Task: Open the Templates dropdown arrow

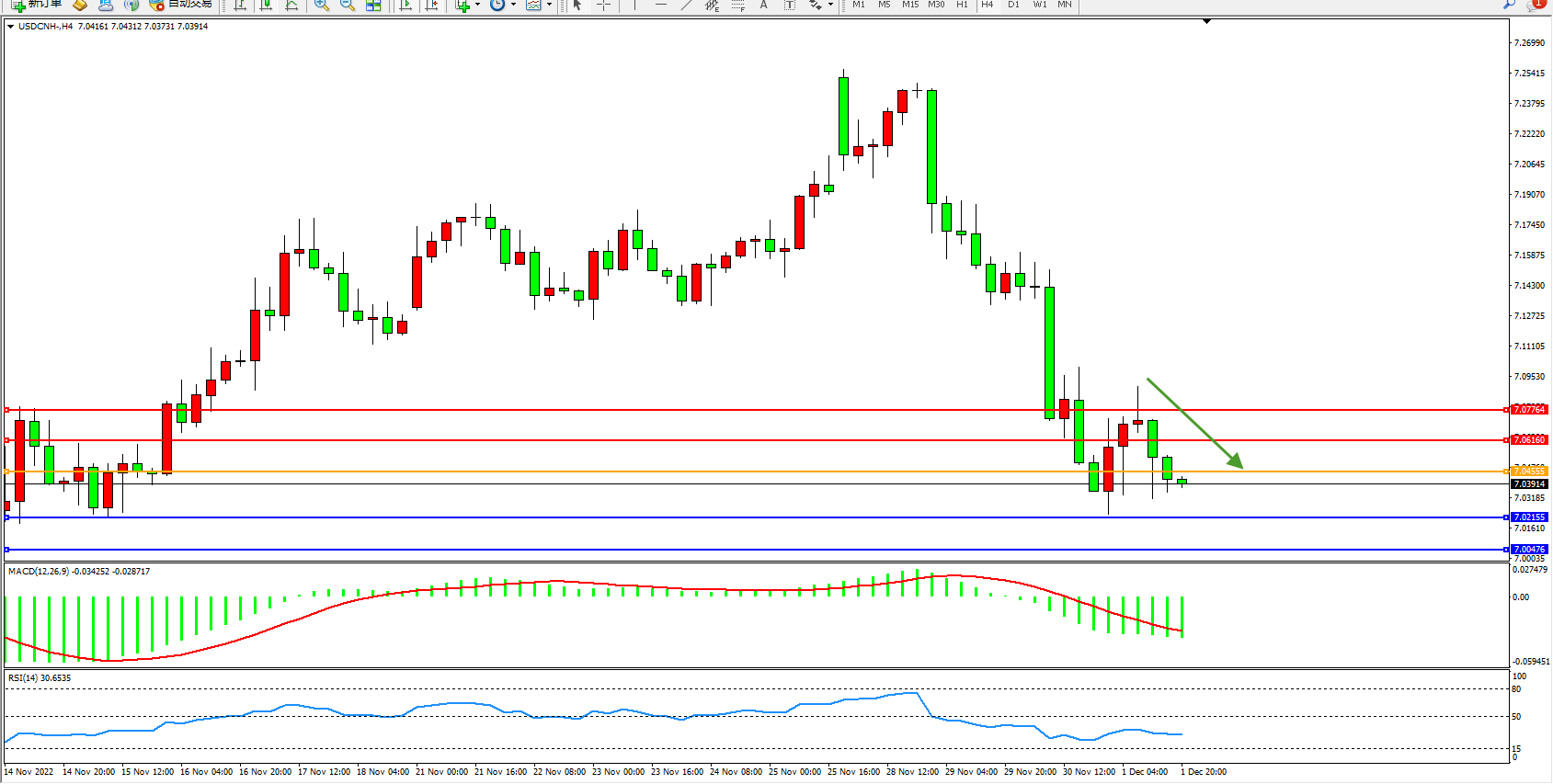Action: coord(549,5)
